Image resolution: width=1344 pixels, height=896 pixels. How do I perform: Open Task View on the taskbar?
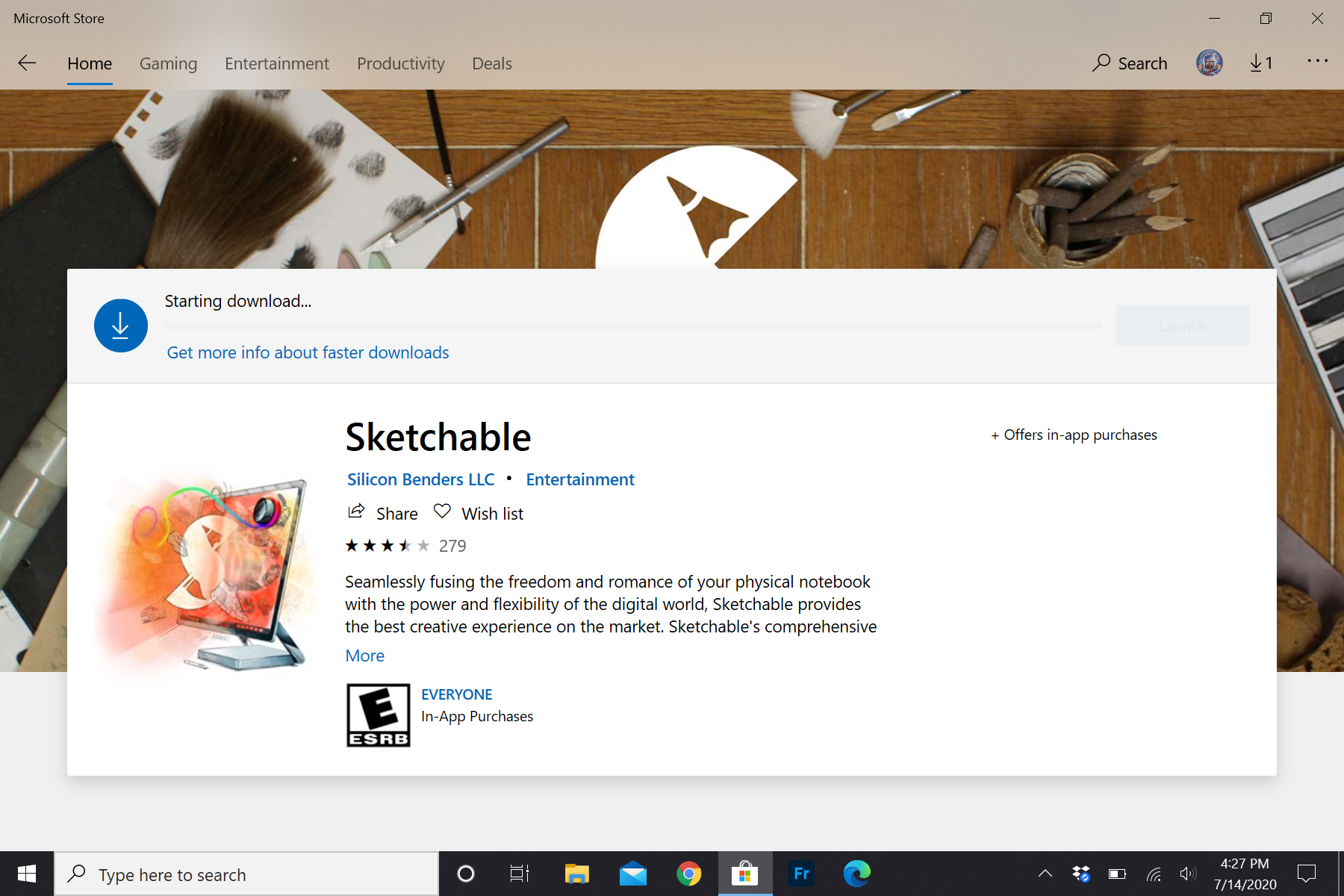520,874
